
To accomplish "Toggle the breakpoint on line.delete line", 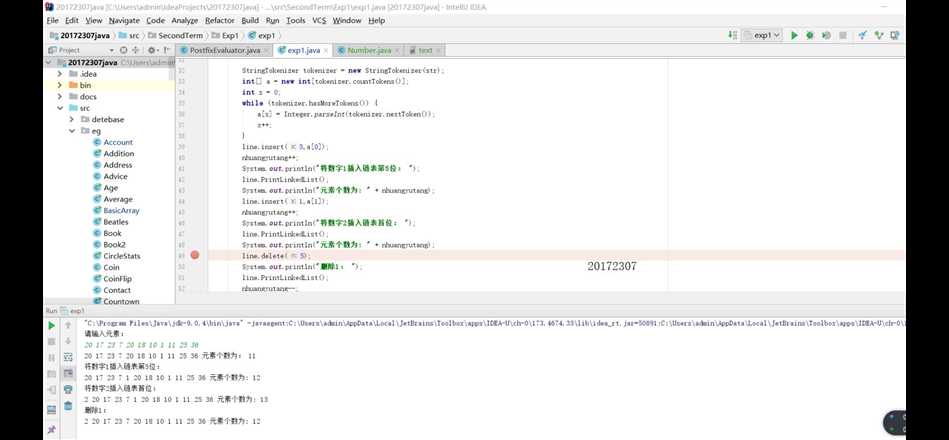I will point(194,255).
